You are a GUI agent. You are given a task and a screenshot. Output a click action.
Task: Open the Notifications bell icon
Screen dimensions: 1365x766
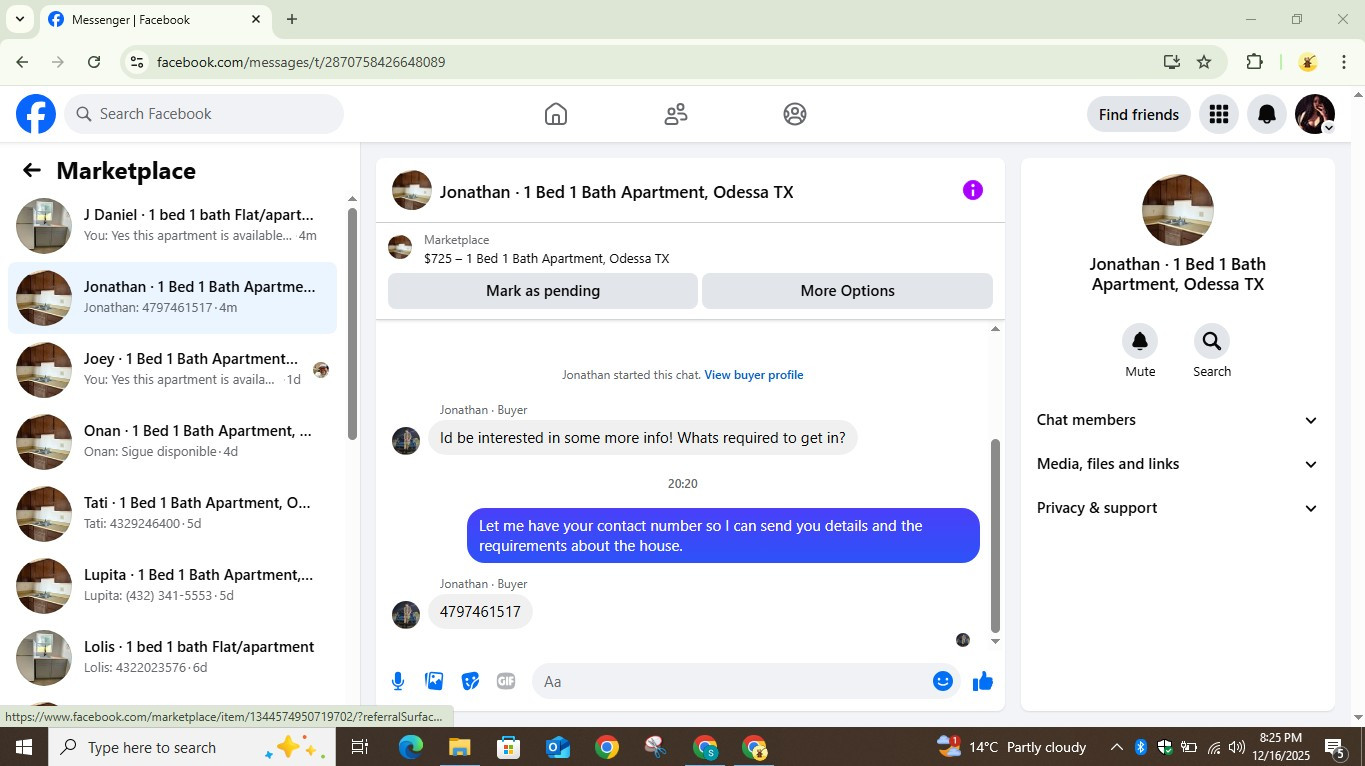pyautogui.click(x=1266, y=114)
